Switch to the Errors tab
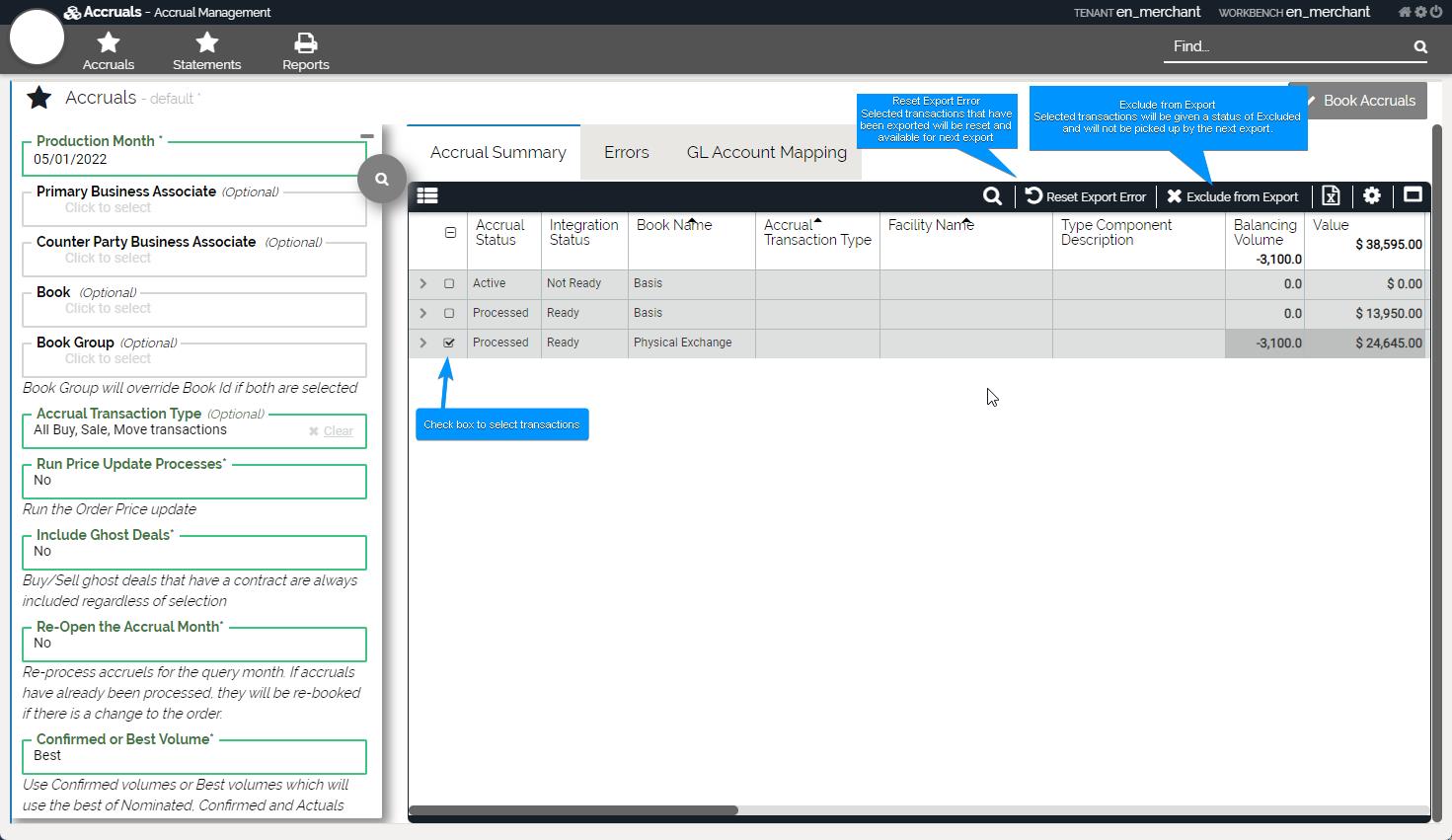The height and width of the screenshot is (840, 1452). coord(626,153)
